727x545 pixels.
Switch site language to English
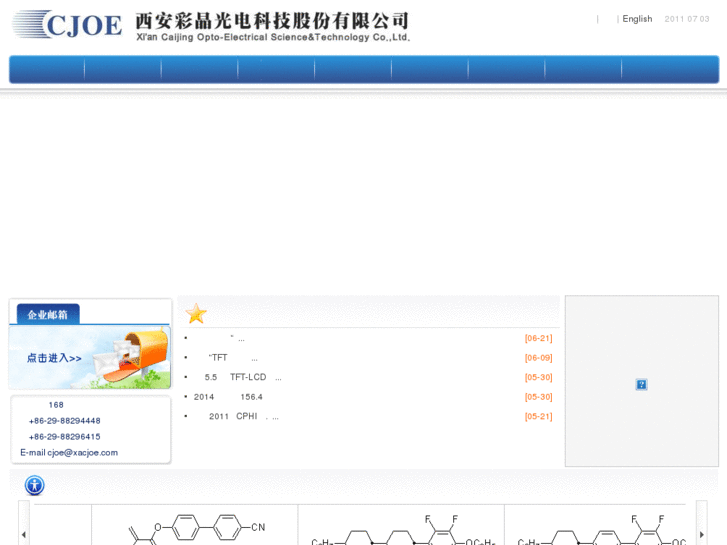click(x=637, y=19)
